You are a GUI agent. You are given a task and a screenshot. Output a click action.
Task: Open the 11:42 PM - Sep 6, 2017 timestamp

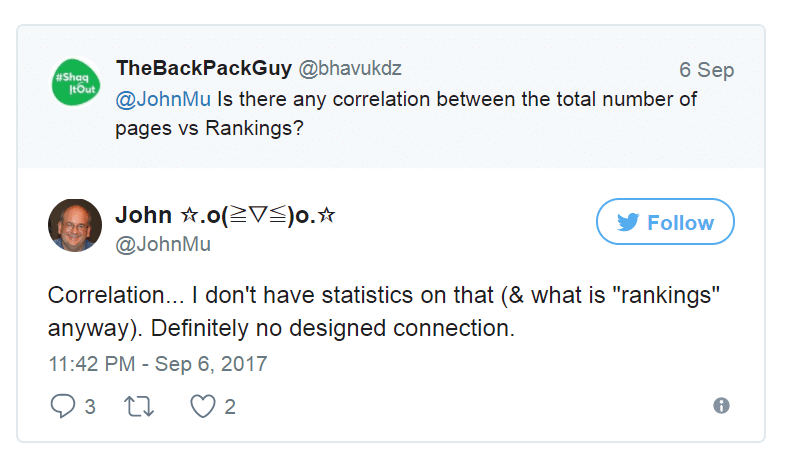tap(158, 364)
